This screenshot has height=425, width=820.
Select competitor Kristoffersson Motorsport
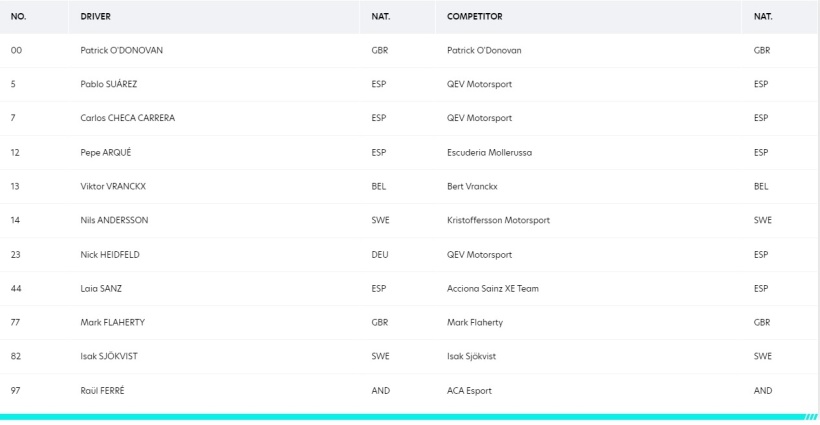498,220
